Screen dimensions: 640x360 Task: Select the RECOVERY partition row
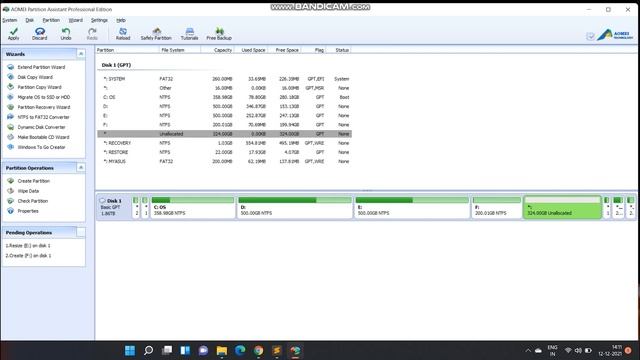pyautogui.click(x=224, y=143)
